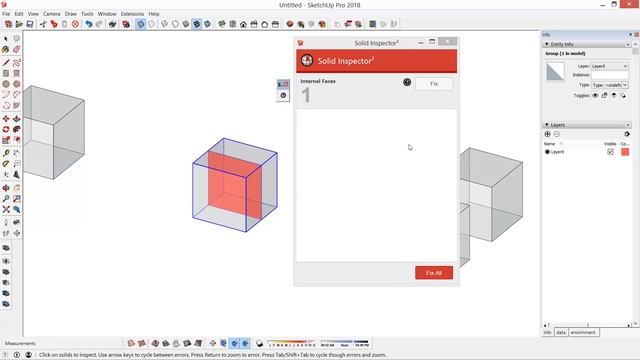This screenshot has height=360, width=640.
Task: Toggle lock icon in Entity Info
Action: pos(604,95)
